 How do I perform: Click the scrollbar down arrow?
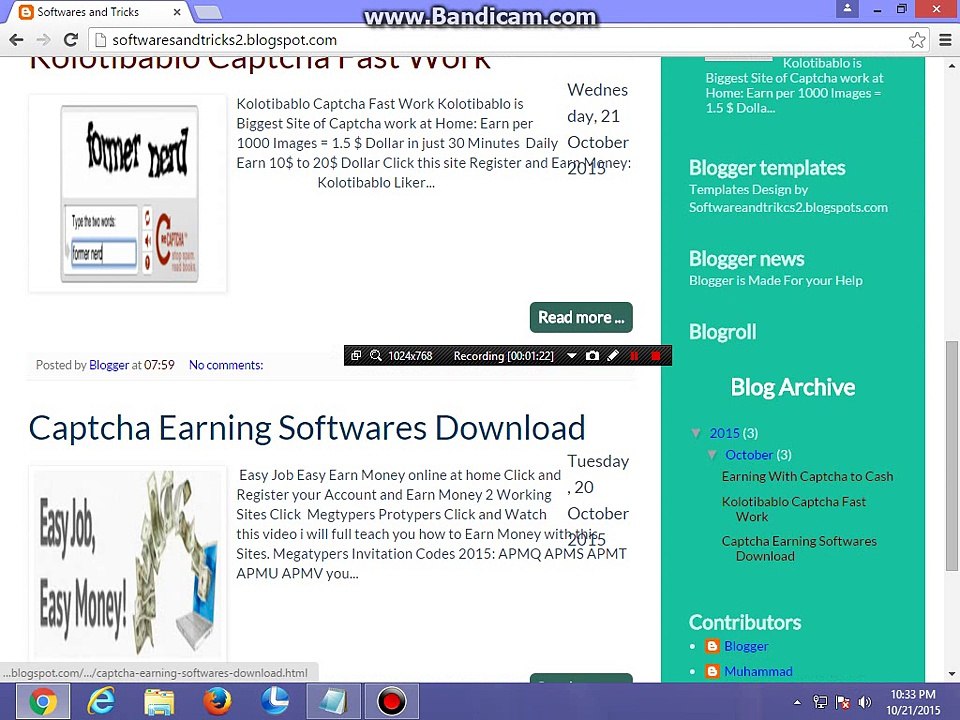pyautogui.click(x=951, y=675)
